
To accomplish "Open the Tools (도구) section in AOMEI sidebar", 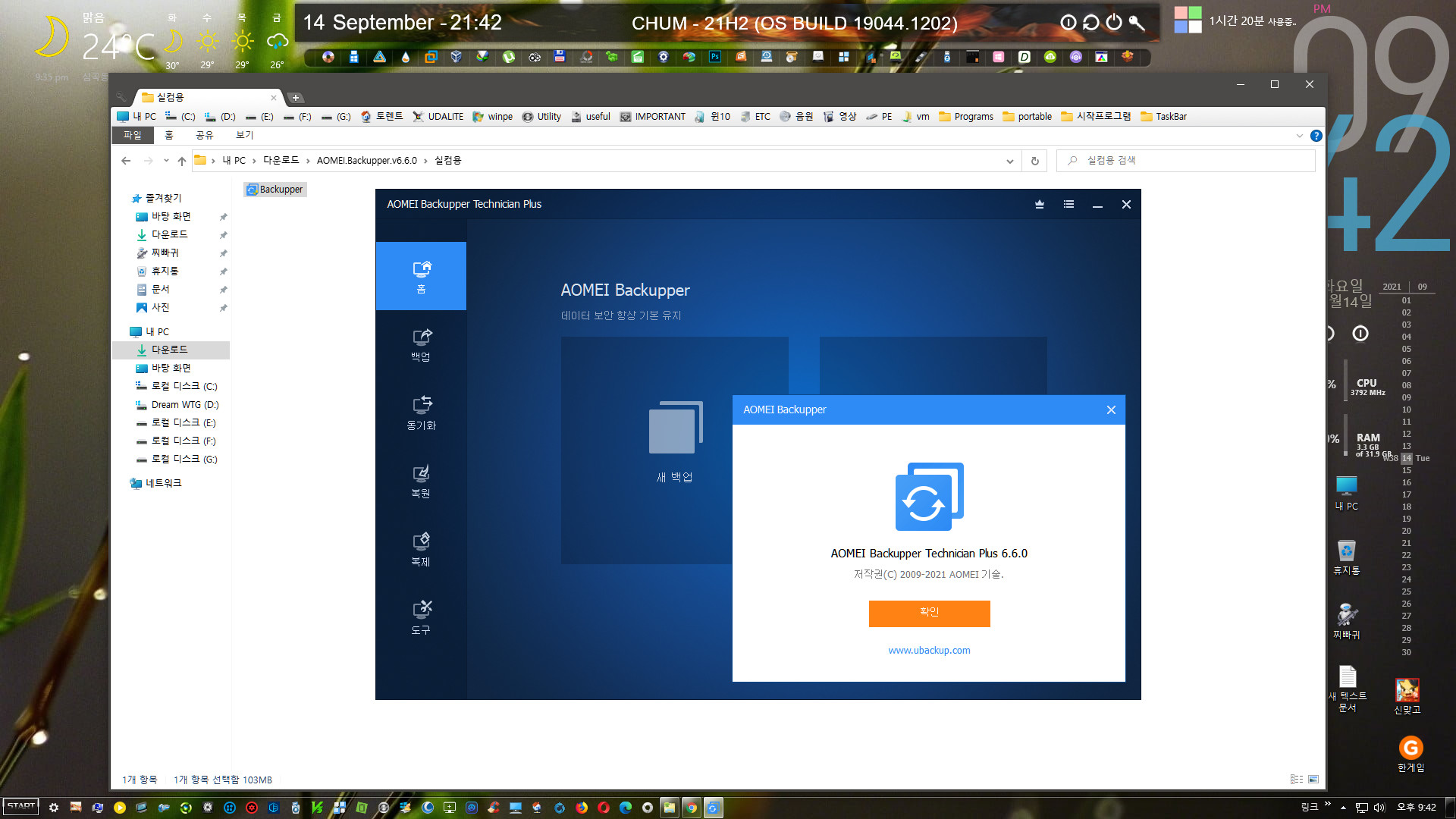I will pos(421,618).
